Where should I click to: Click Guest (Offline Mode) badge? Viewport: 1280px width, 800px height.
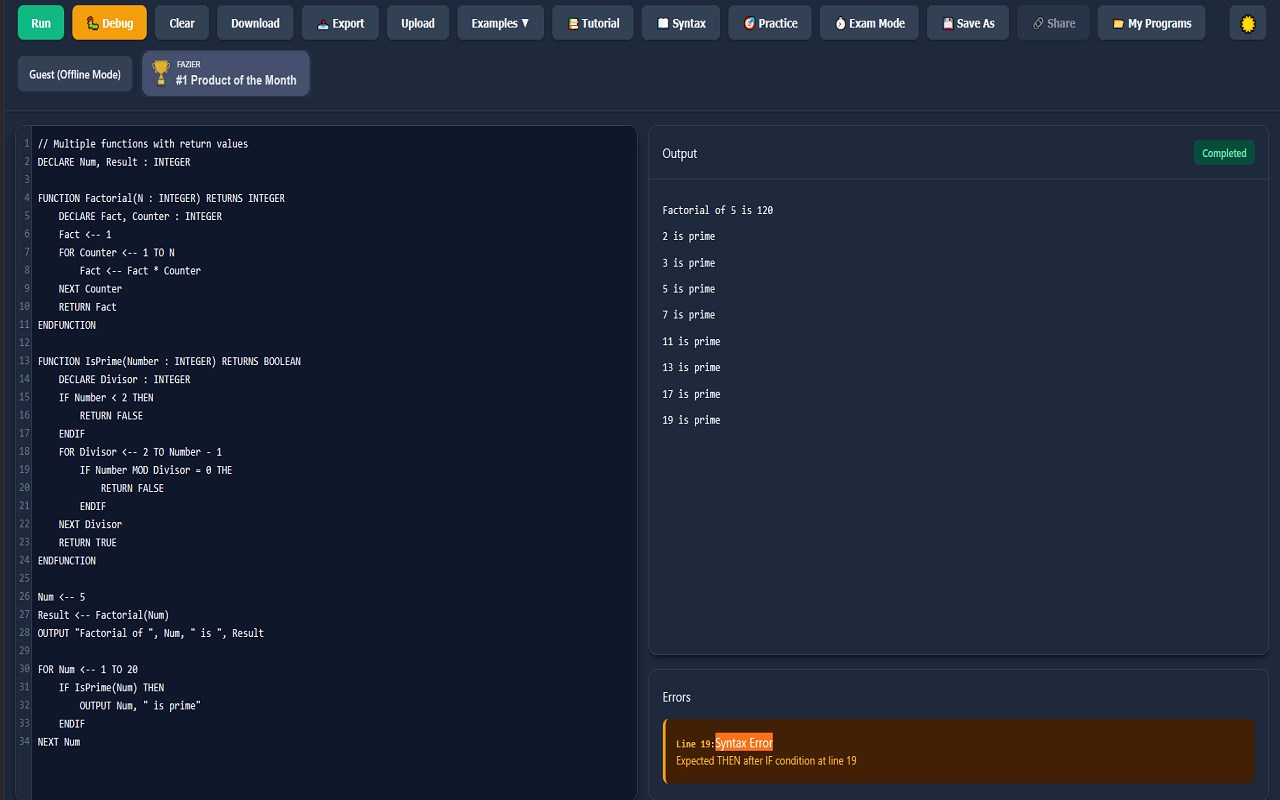tap(75, 74)
